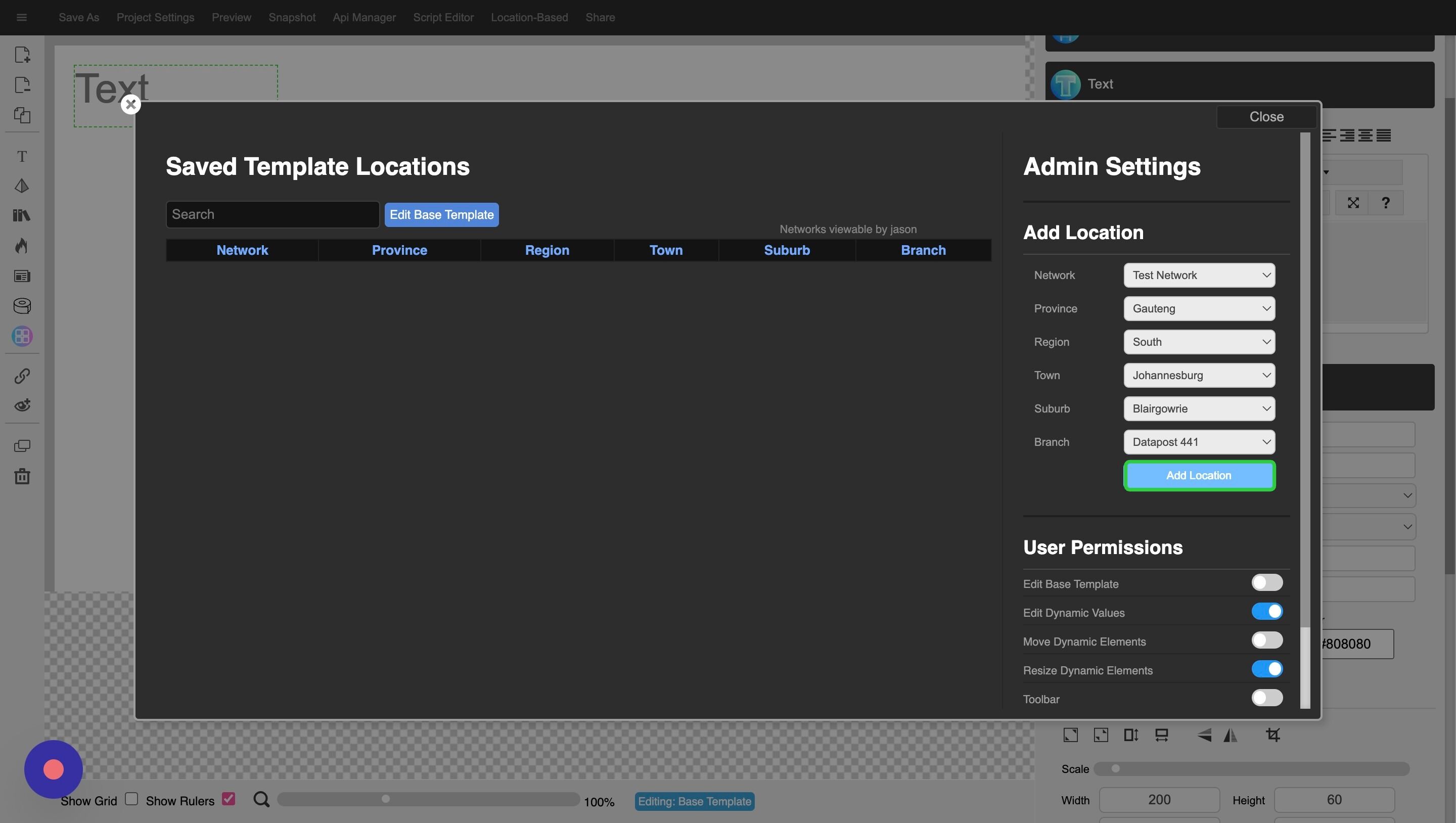Open the Network dropdown showing Test Network
Image resolution: width=1456 pixels, height=823 pixels.
[x=1199, y=276]
